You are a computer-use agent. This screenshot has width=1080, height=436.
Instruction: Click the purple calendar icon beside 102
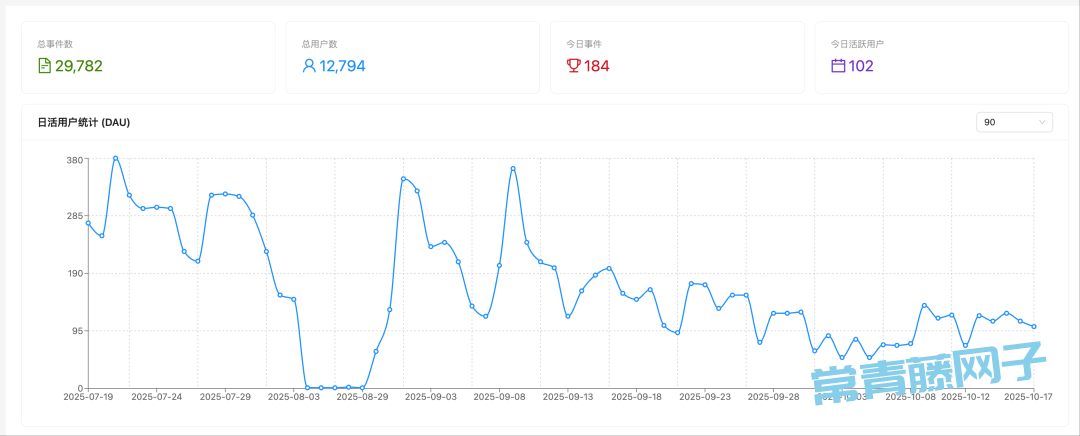point(838,66)
